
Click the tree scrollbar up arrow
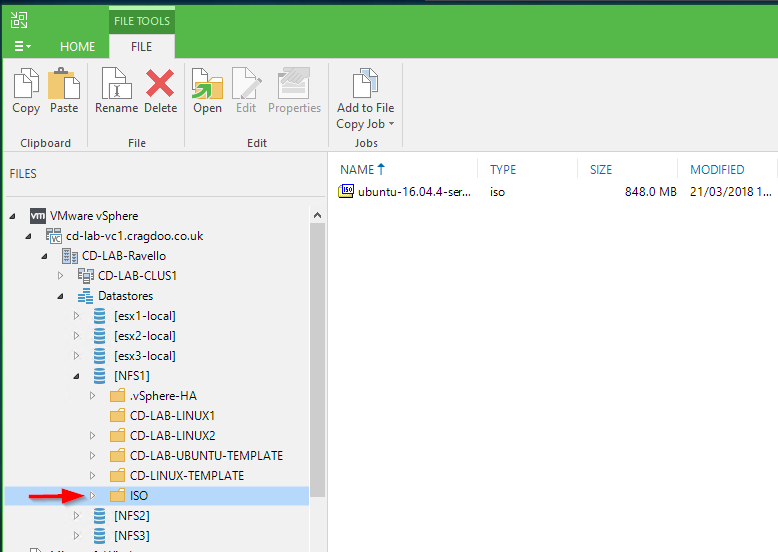click(x=318, y=215)
